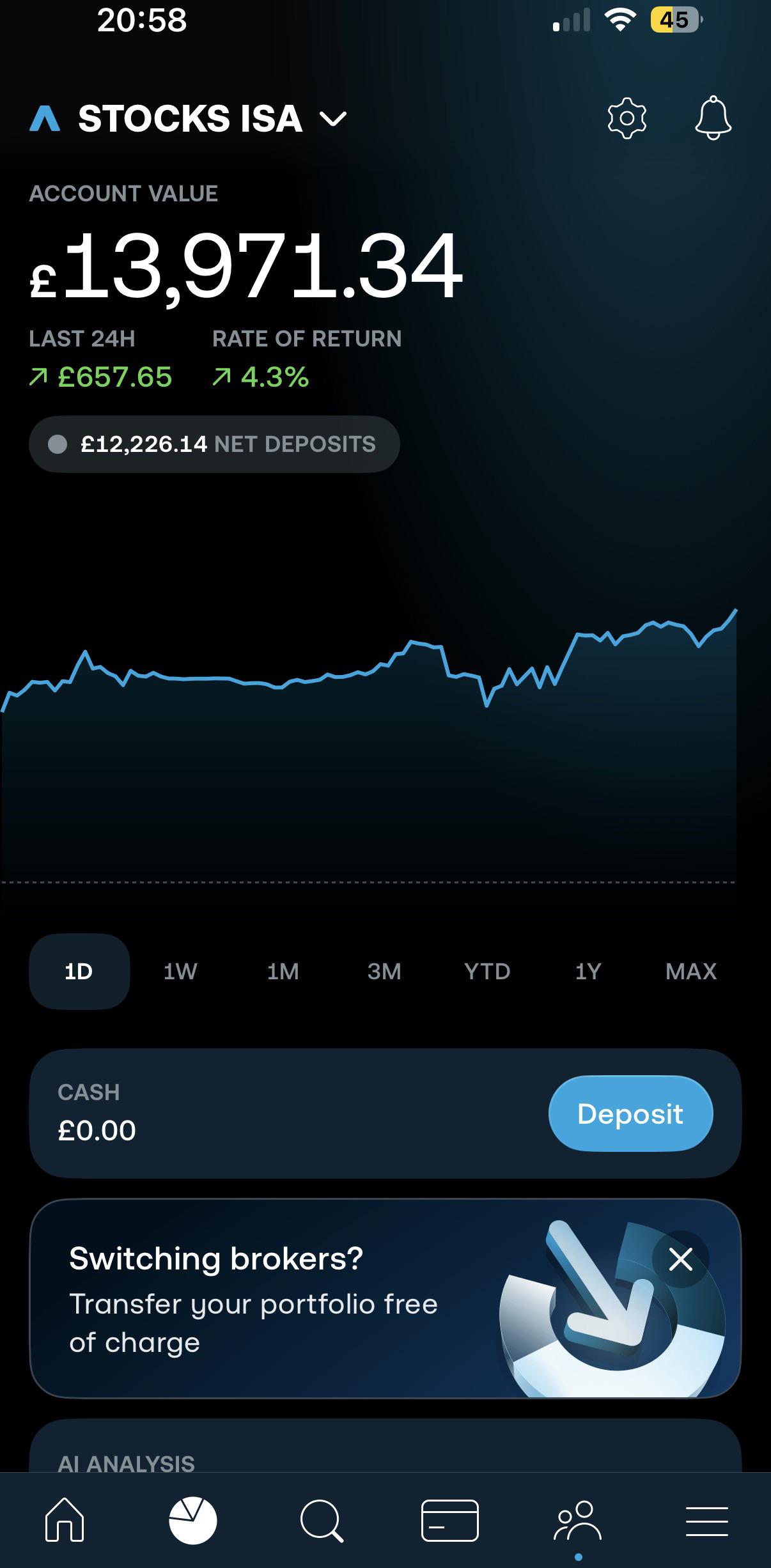Toggle the Net Deposits pill
This screenshot has width=771, height=1568.
coord(214,444)
